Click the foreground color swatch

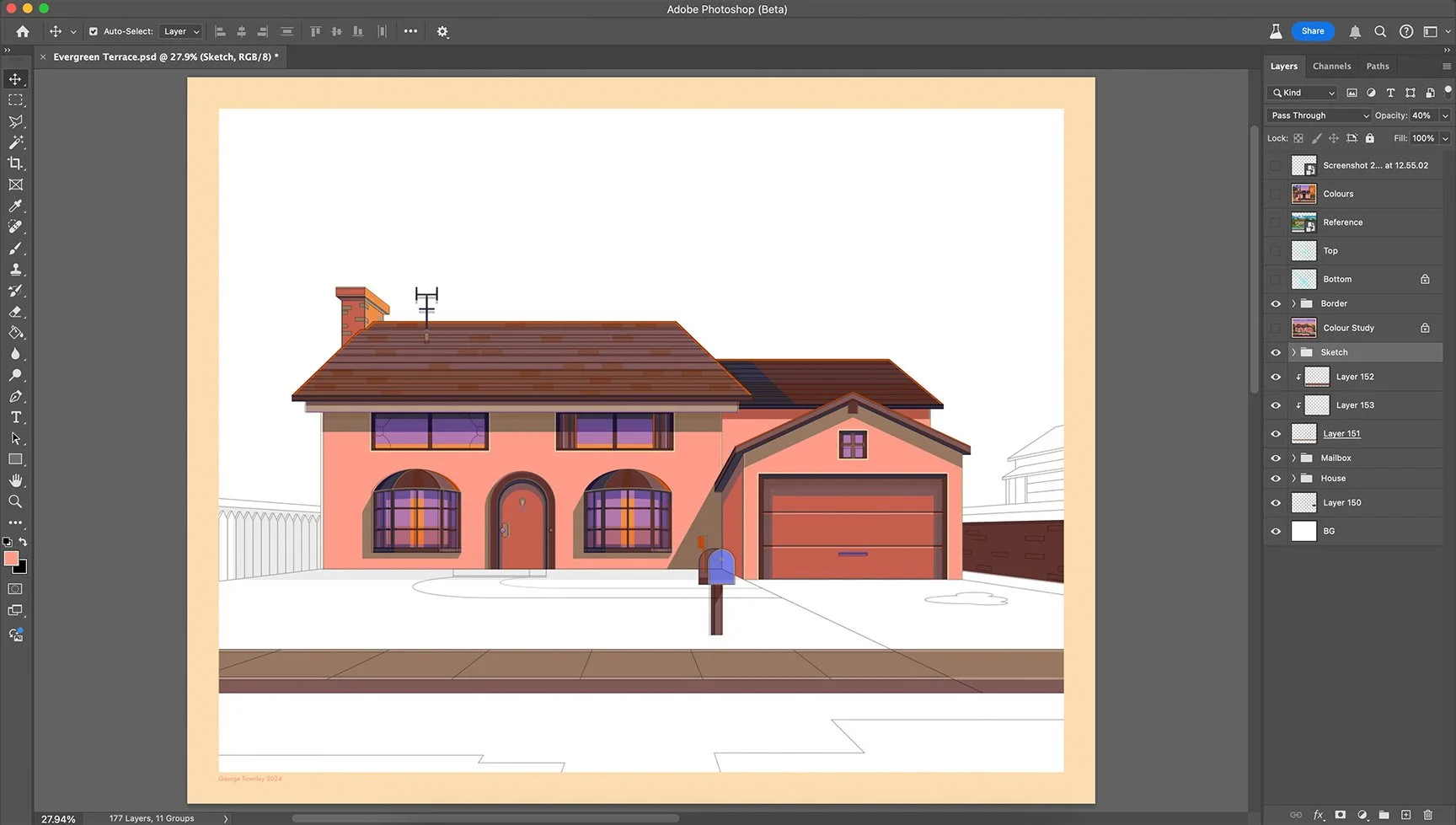(11, 559)
